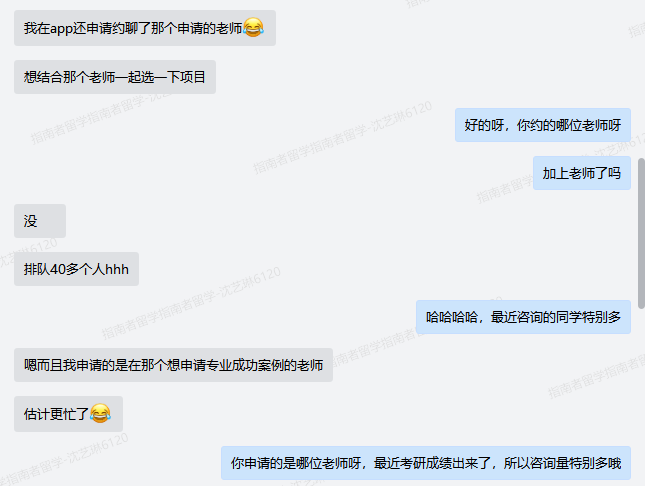Click the short gray message 没

coord(40,221)
